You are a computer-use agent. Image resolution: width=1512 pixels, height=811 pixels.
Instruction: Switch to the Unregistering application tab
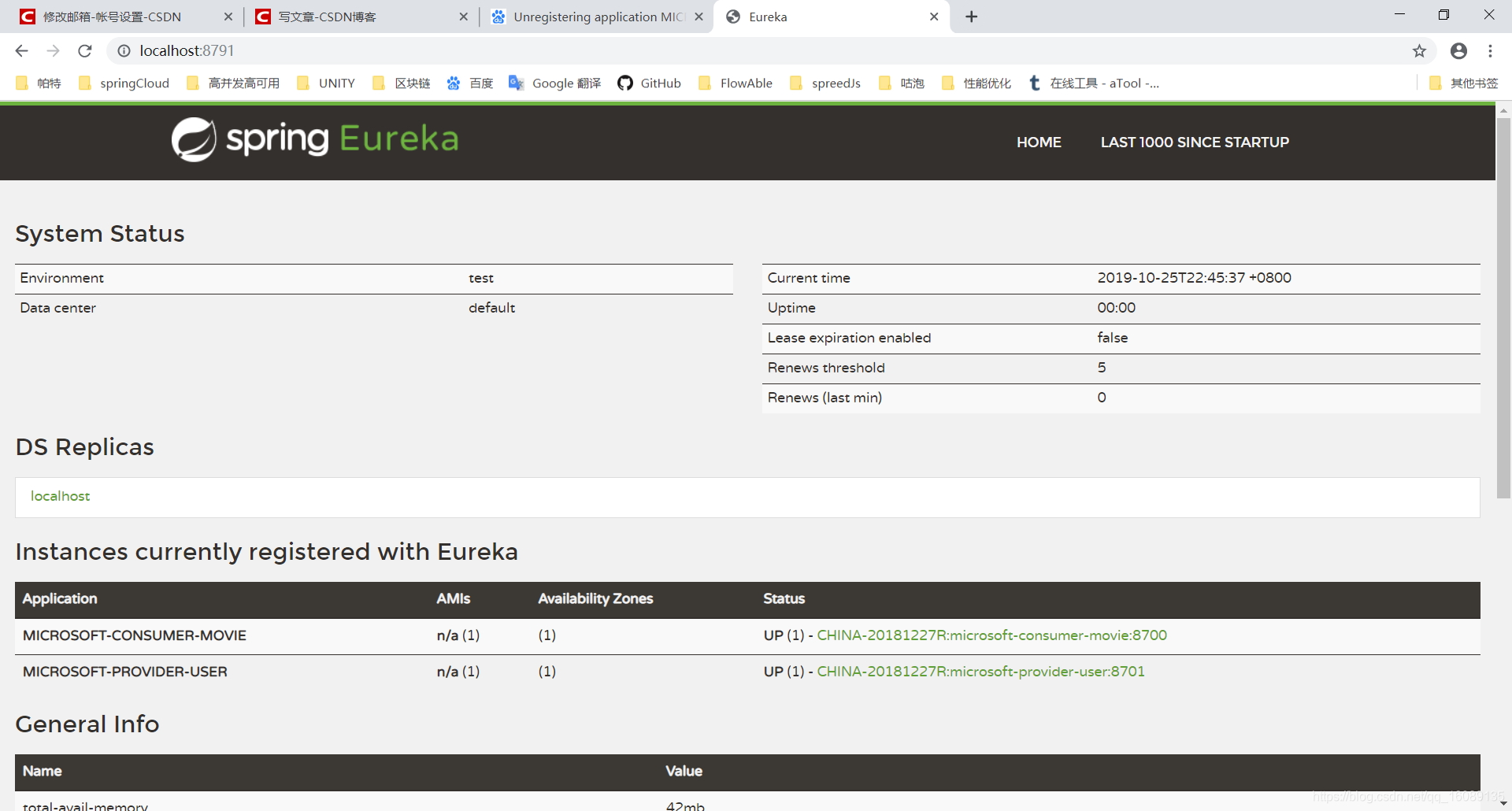tap(598, 17)
